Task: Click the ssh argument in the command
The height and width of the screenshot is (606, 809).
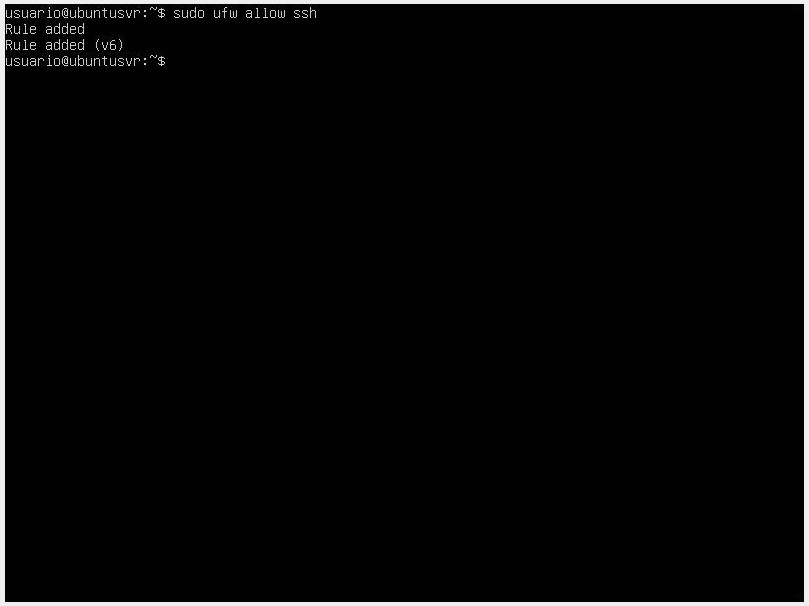Action: pos(305,13)
